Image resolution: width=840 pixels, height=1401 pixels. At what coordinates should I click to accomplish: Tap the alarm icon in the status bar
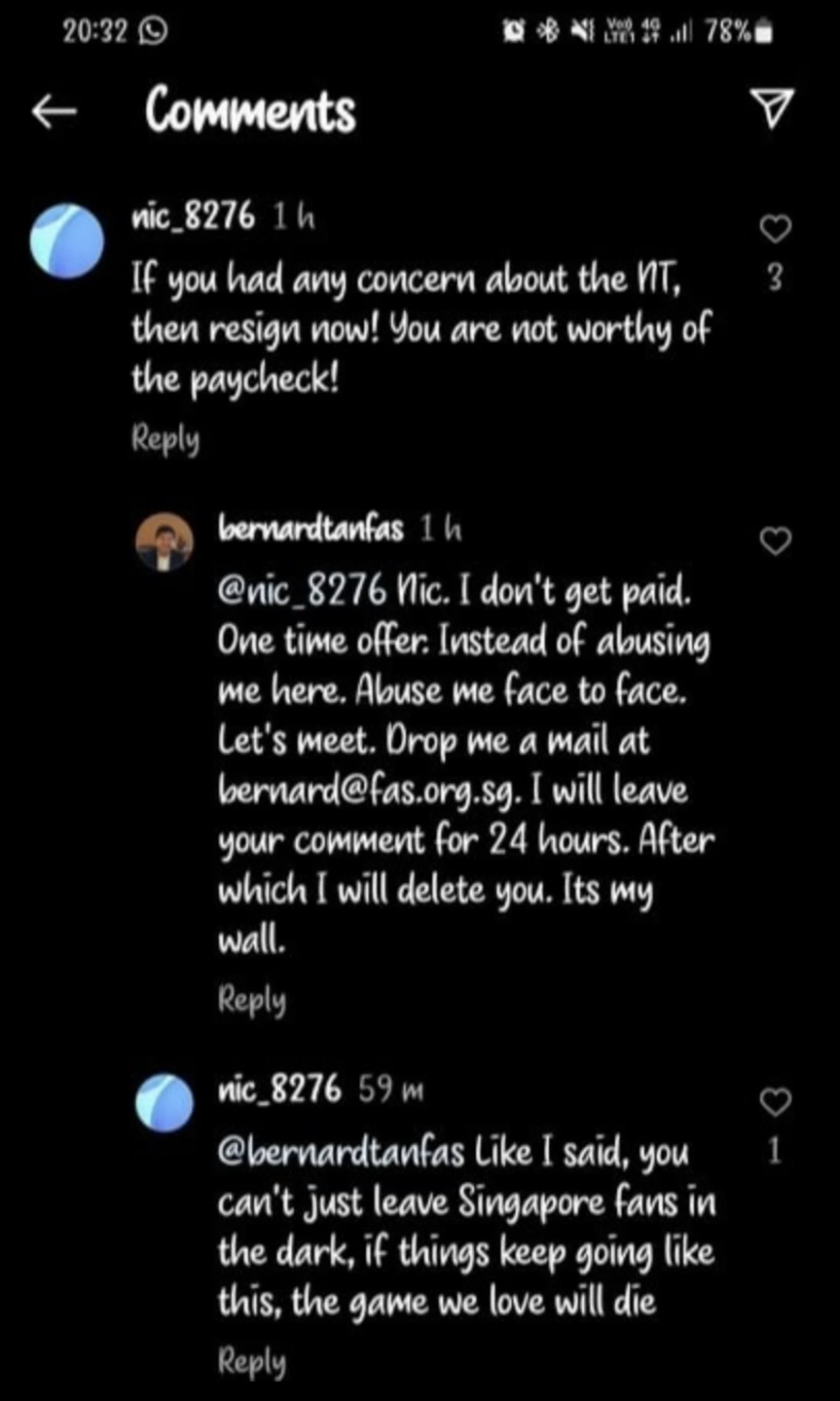[x=513, y=32]
